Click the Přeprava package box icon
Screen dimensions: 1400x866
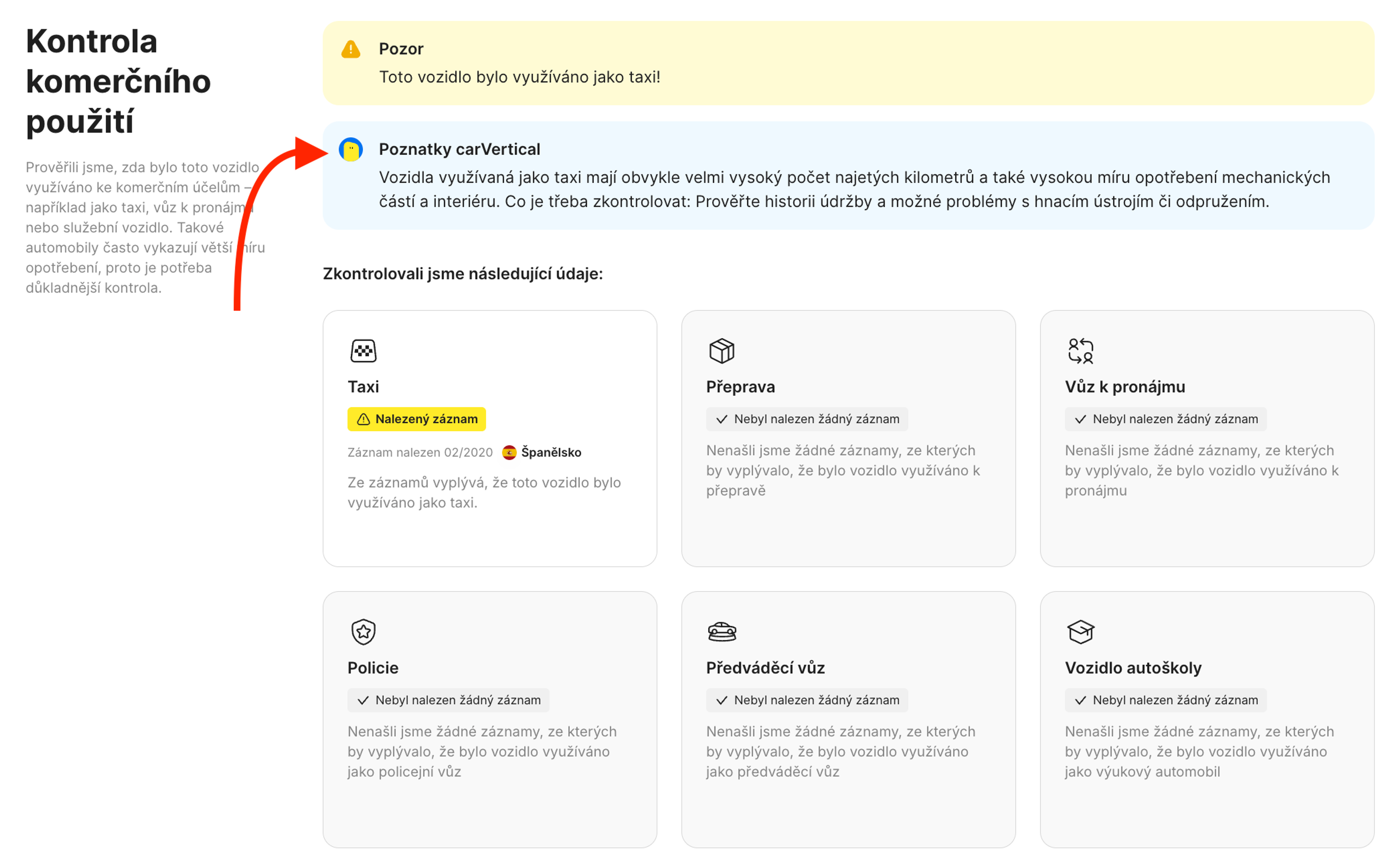(722, 350)
